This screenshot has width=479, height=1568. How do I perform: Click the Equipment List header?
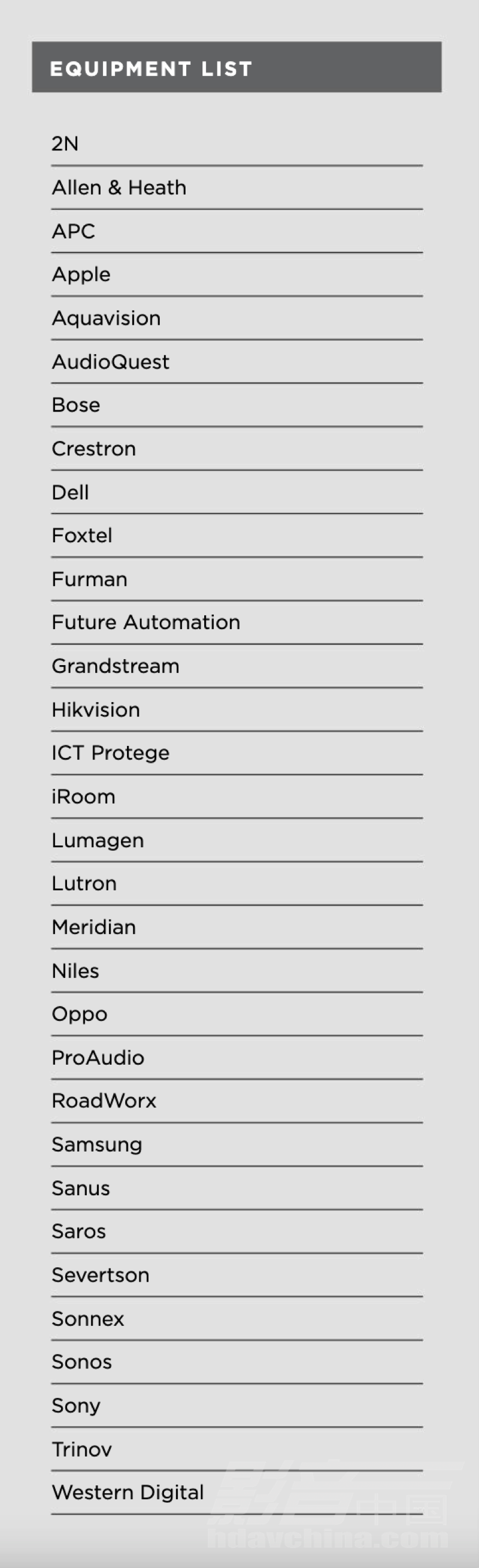coord(236,67)
